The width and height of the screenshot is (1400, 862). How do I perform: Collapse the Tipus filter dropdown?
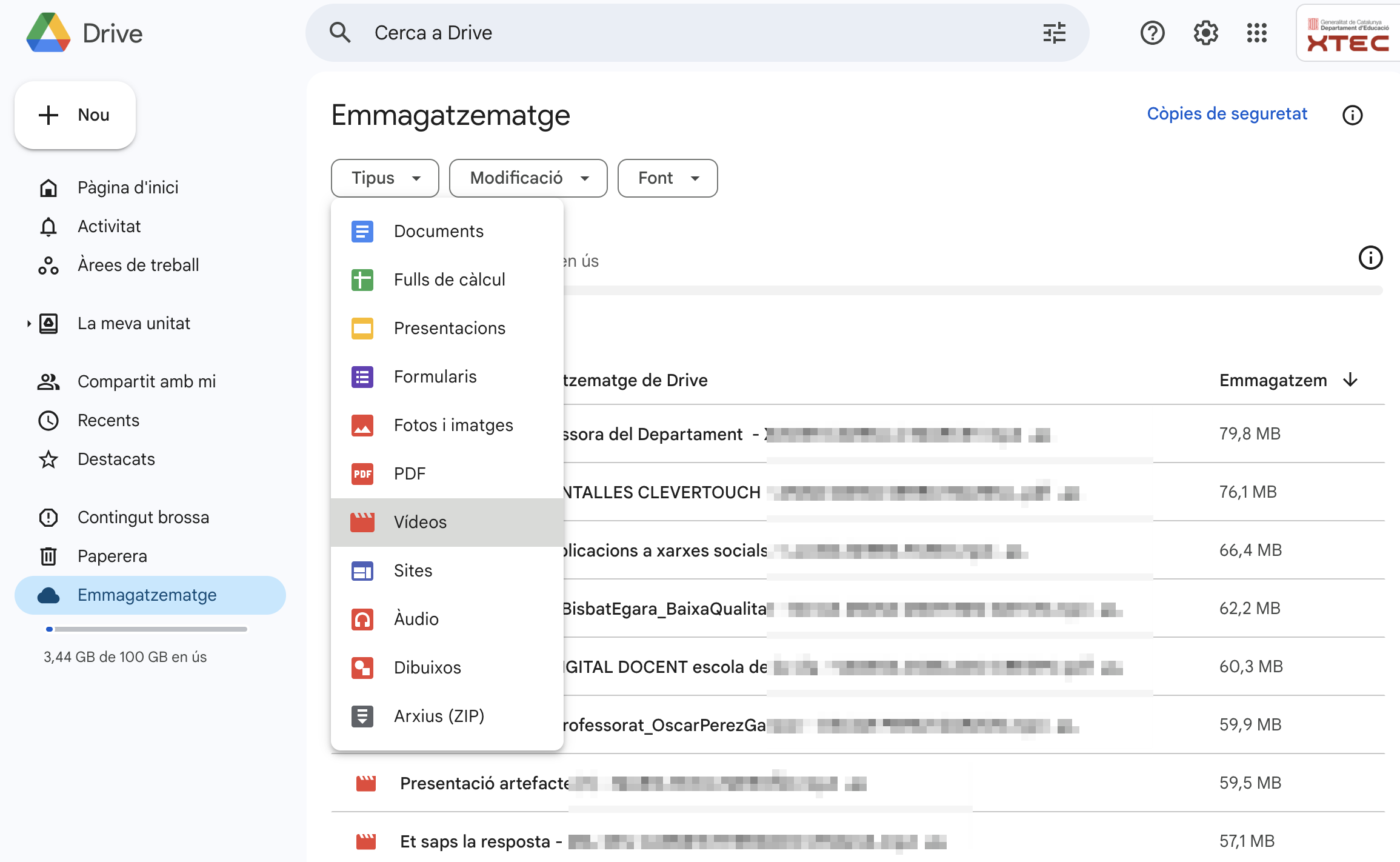coord(385,178)
